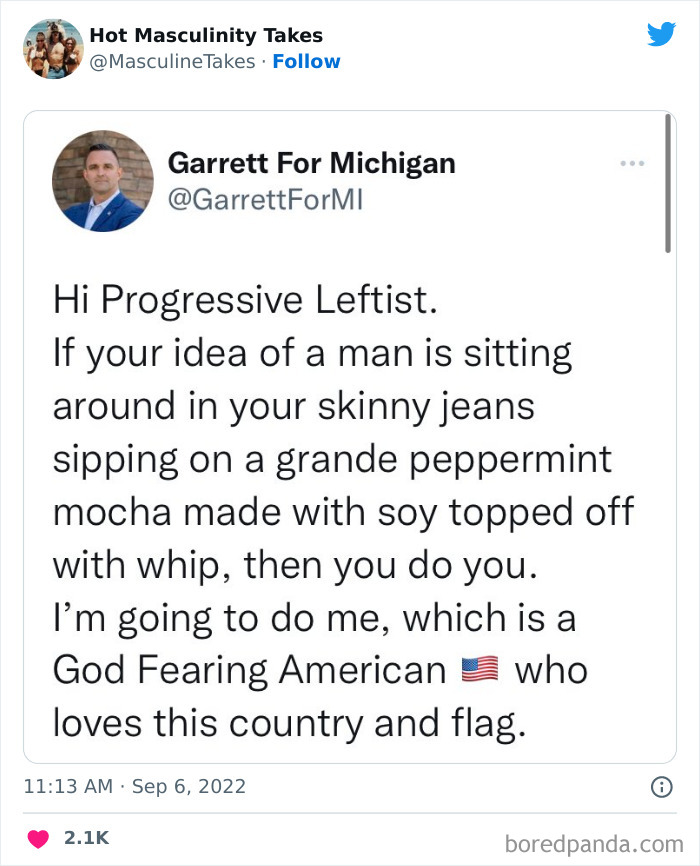Click the 'grande peppermint' text line

click(x=331, y=459)
